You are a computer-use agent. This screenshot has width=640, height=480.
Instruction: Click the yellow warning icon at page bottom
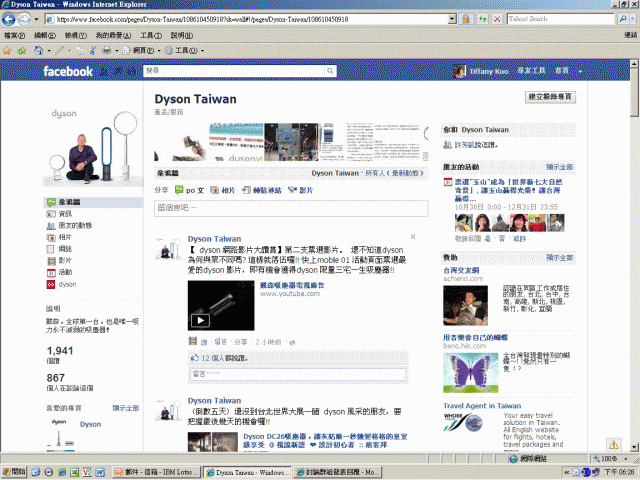tap(613, 444)
